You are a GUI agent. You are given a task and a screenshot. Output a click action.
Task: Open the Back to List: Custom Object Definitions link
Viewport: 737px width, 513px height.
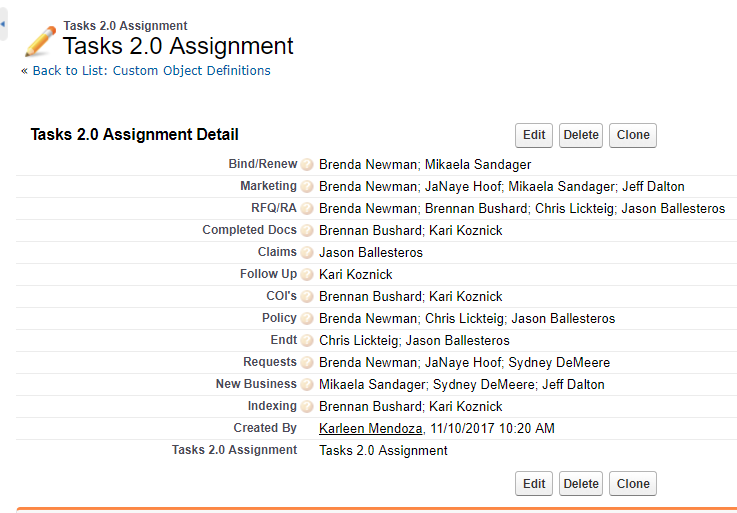151,71
